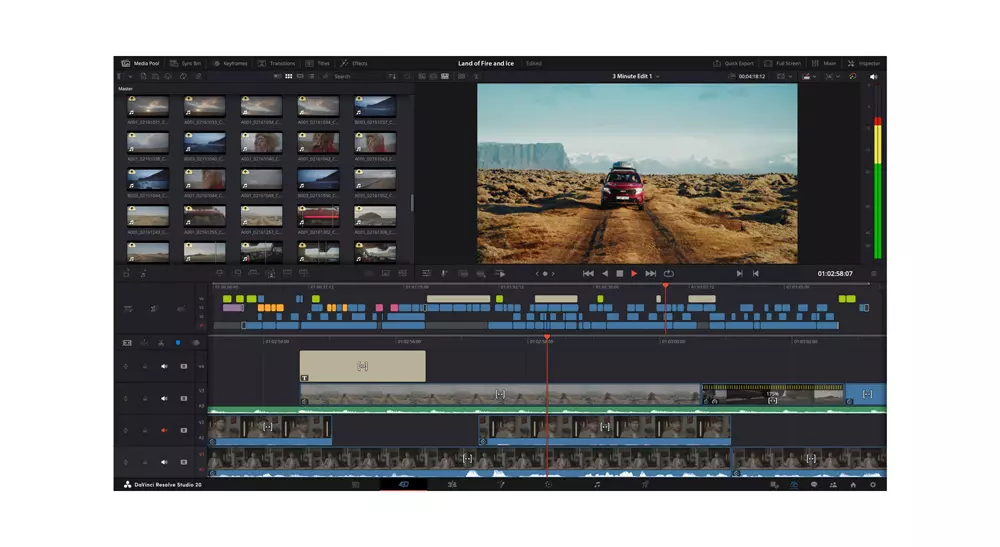Open Project Settings gear icon
This screenshot has width=1000, height=547.
872,484
